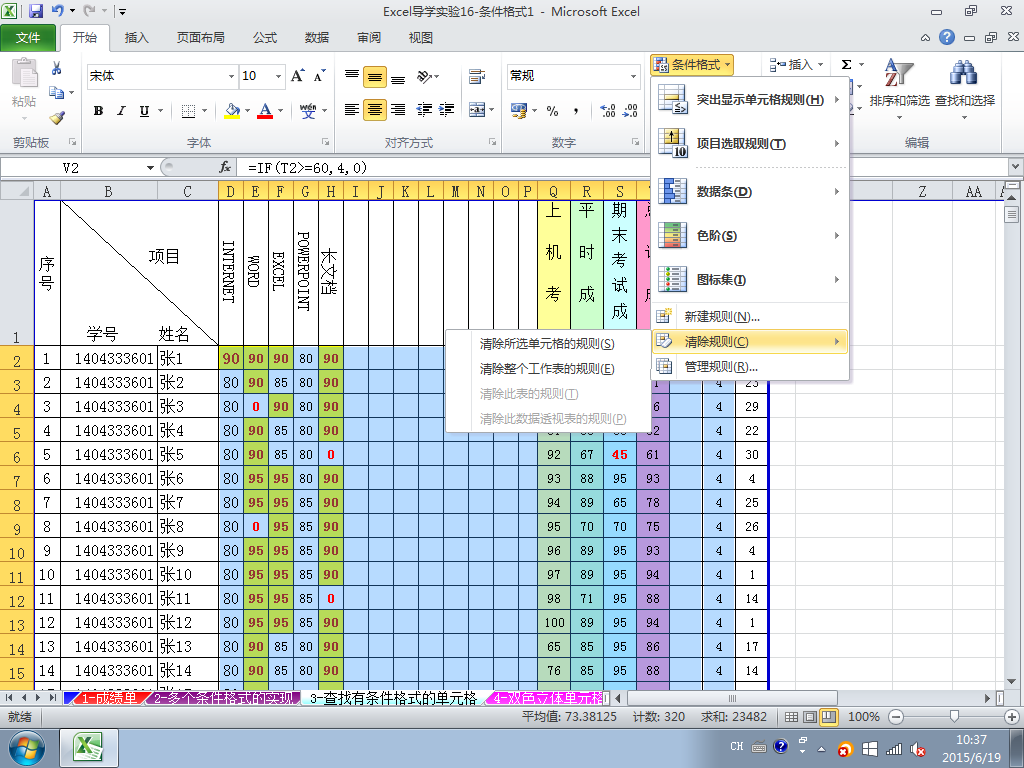Click the merge and center icon
The image size is (1024, 768).
click(477, 110)
